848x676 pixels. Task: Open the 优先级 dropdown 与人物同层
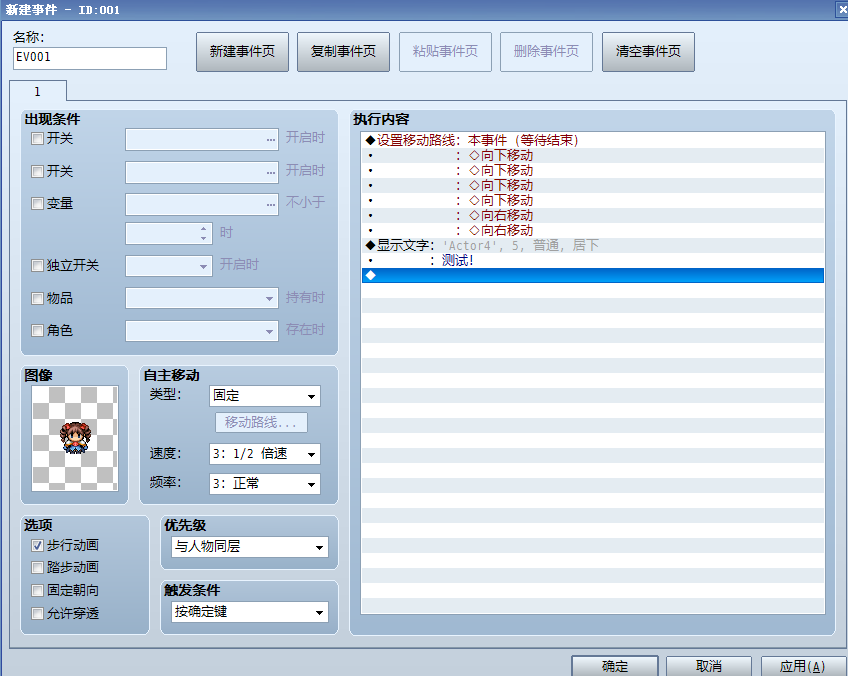click(x=250, y=547)
